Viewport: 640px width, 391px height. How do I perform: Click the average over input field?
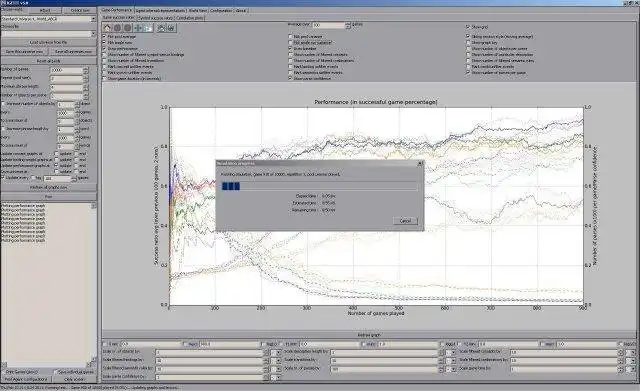[x=329, y=25]
